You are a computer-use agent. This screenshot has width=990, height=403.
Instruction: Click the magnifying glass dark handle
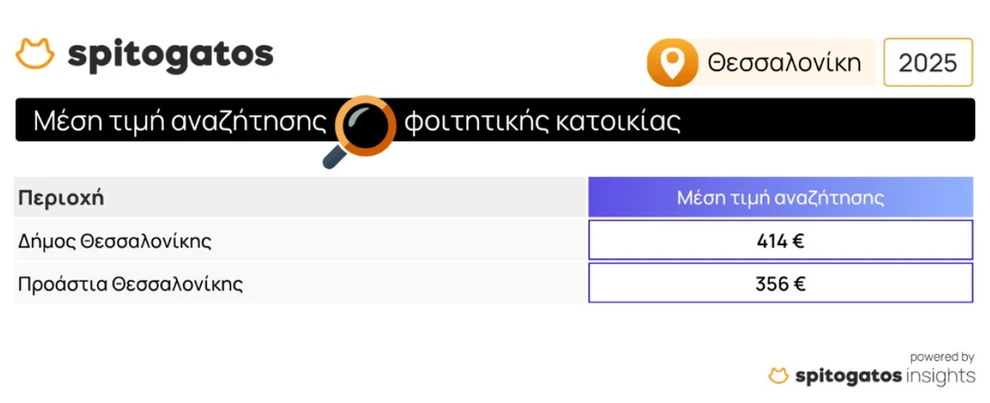(334, 157)
